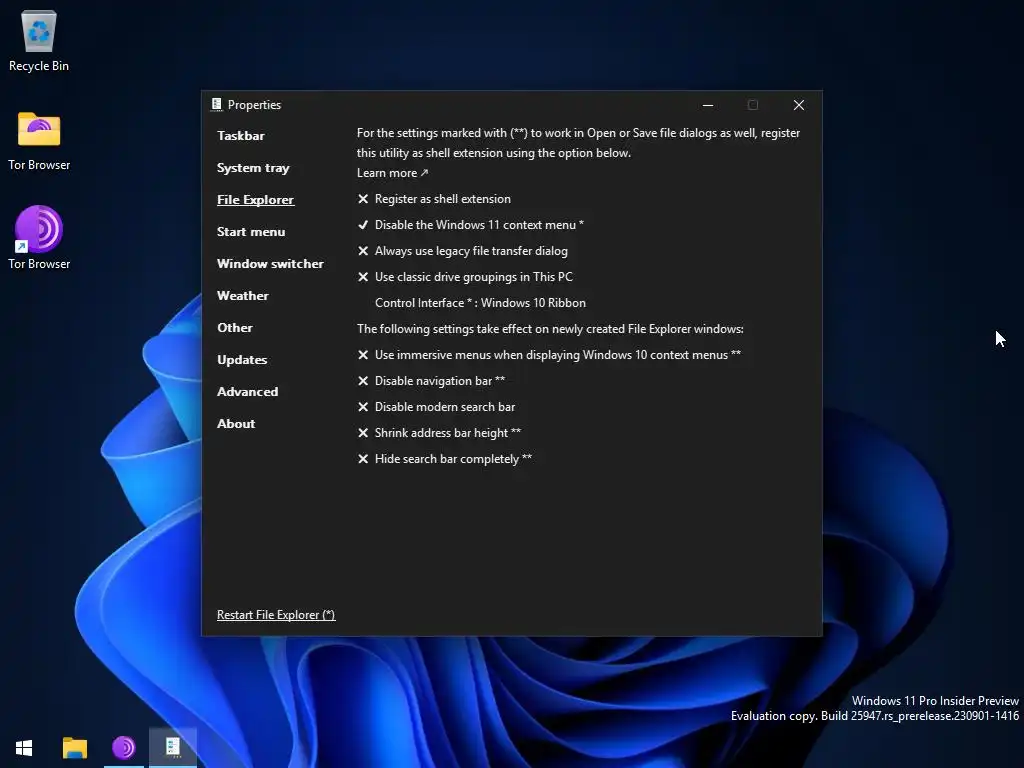Toggle Disable modern search bar option
Image resolution: width=1024 pixels, height=768 pixels.
pyautogui.click(x=436, y=407)
